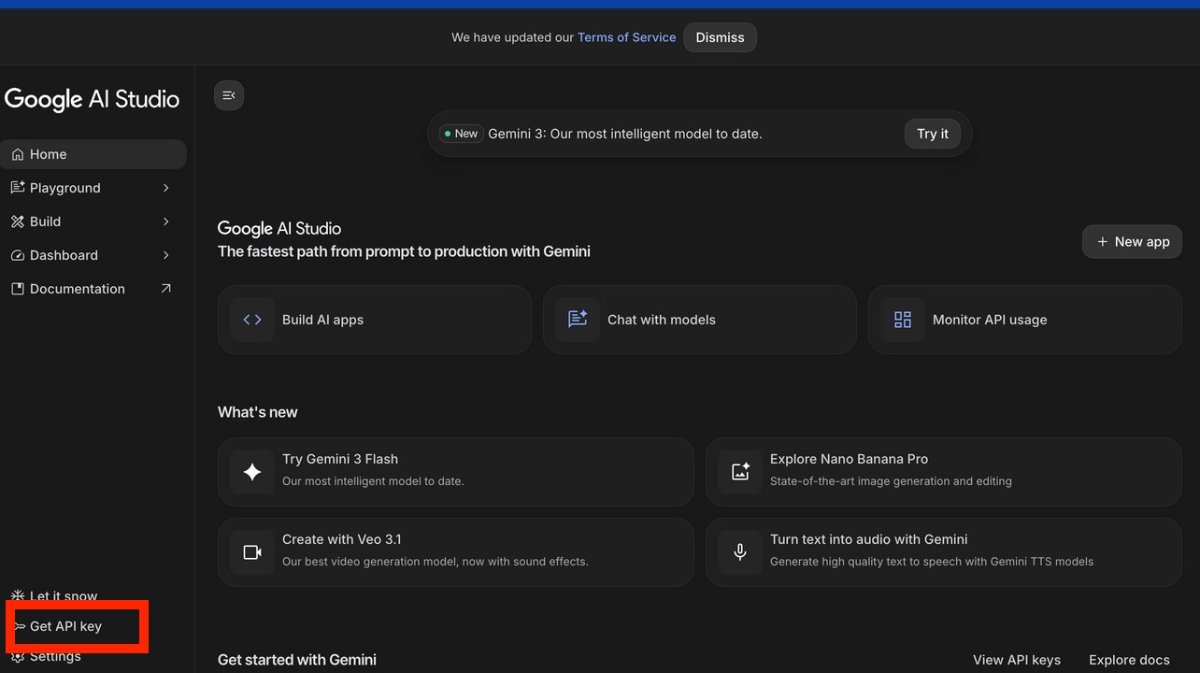
Task: Expand the Dashboard submenu chevron
Action: 166,255
